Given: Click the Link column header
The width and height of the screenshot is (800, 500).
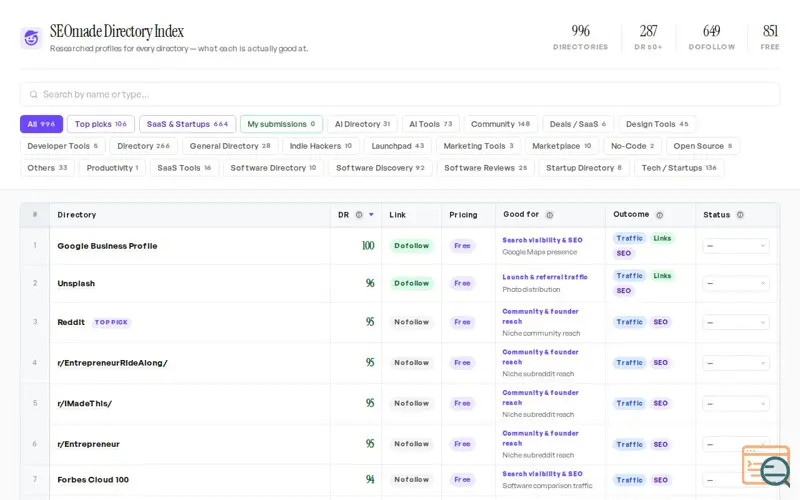Looking at the screenshot, I should coord(397,215).
